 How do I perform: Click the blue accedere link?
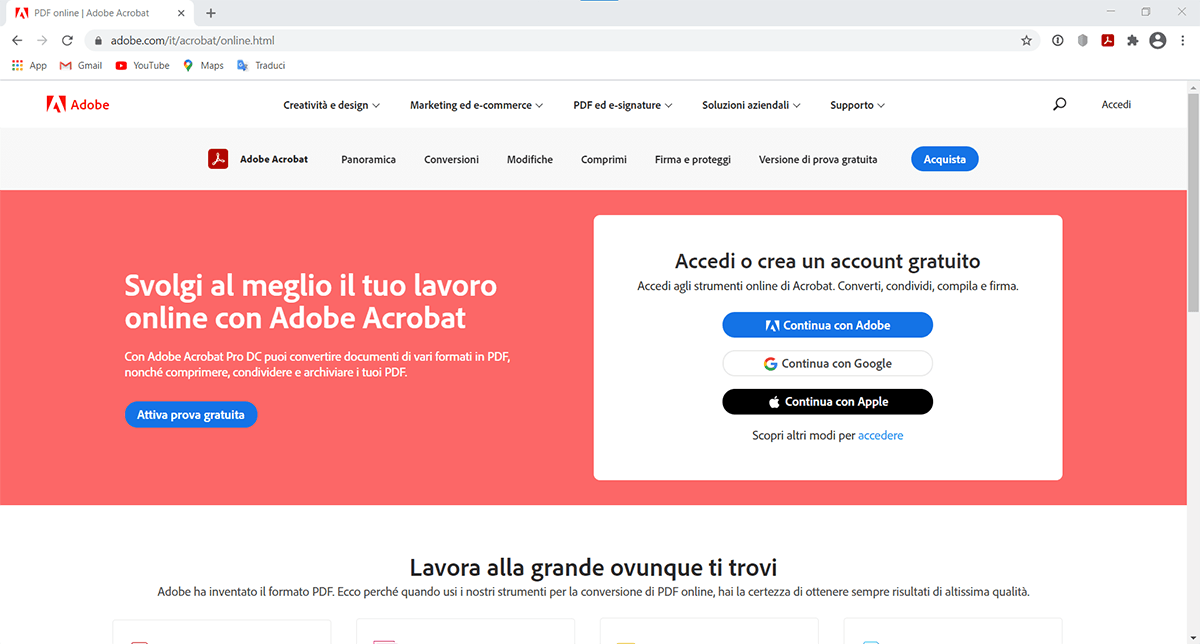[881, 436]
